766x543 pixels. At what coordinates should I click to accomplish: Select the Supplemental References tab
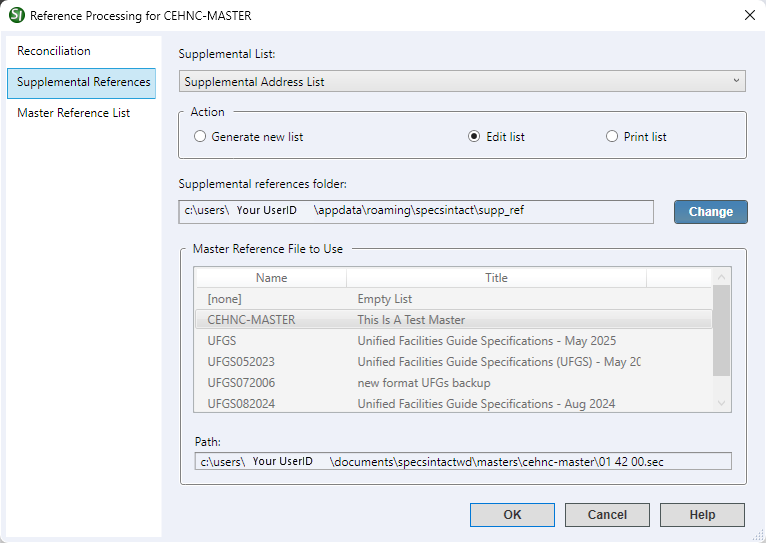tap(82, 83)
